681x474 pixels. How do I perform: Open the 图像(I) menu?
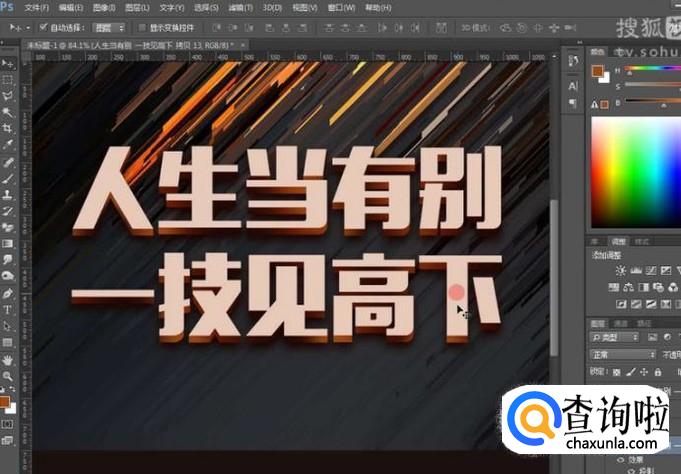[104, 8]
